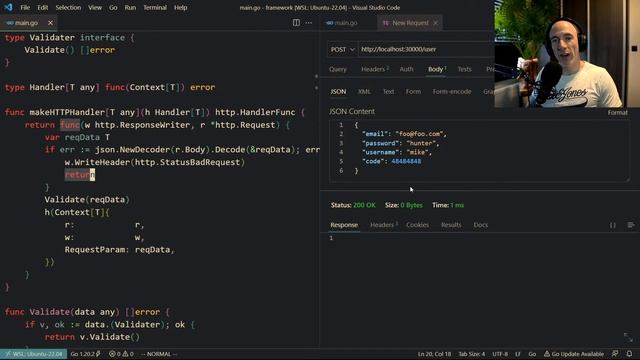Click the request URL input field
The height and width of the screenshot is (360, 640).
pyautogui.click(x=426, y=49)
